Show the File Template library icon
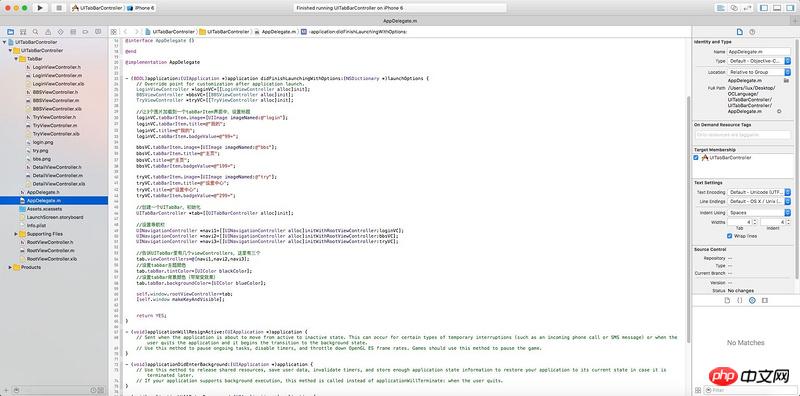 pyautogui.click(x=728, y=301)
